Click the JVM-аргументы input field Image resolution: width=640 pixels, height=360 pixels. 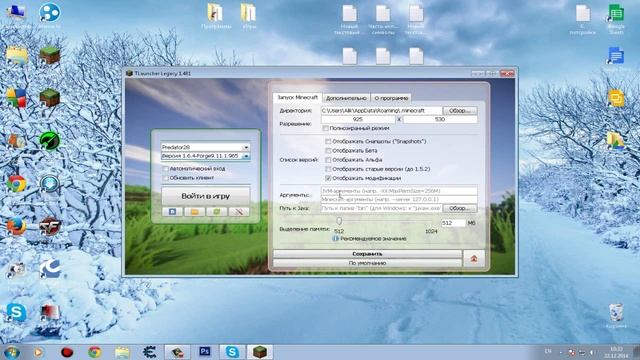(399, 191)
